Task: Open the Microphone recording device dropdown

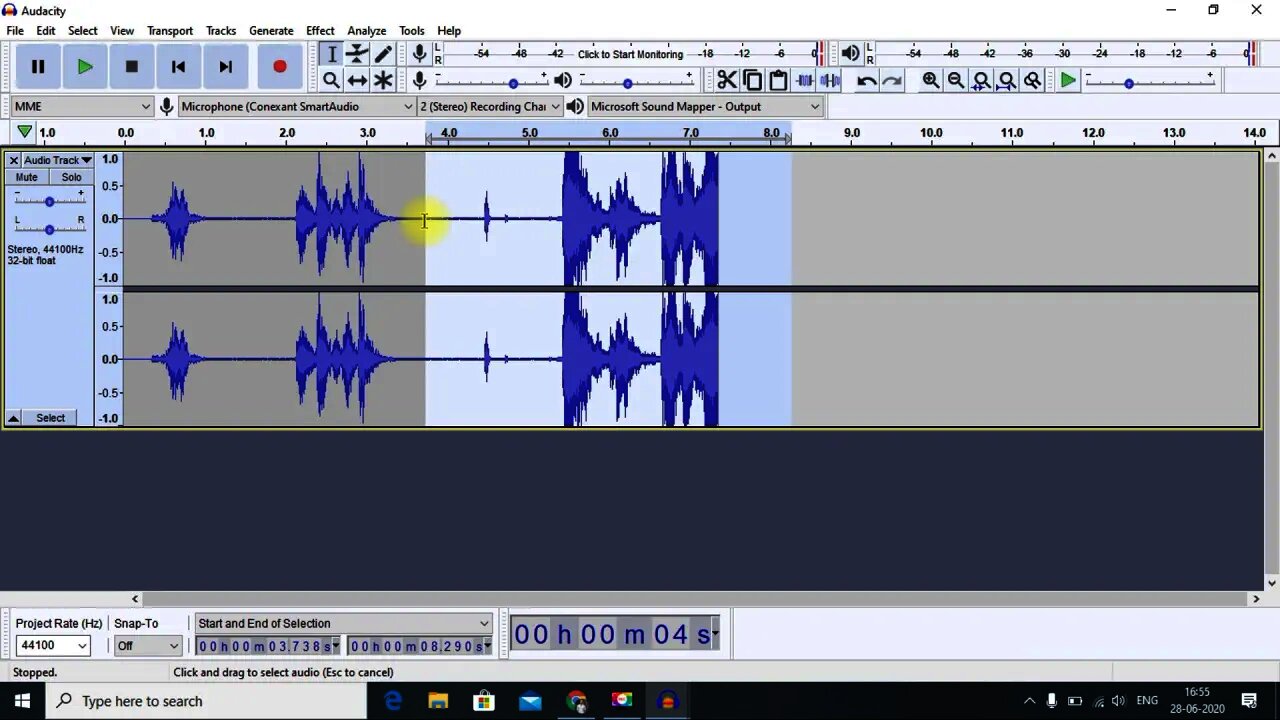Action: click(x=296, y=106)
